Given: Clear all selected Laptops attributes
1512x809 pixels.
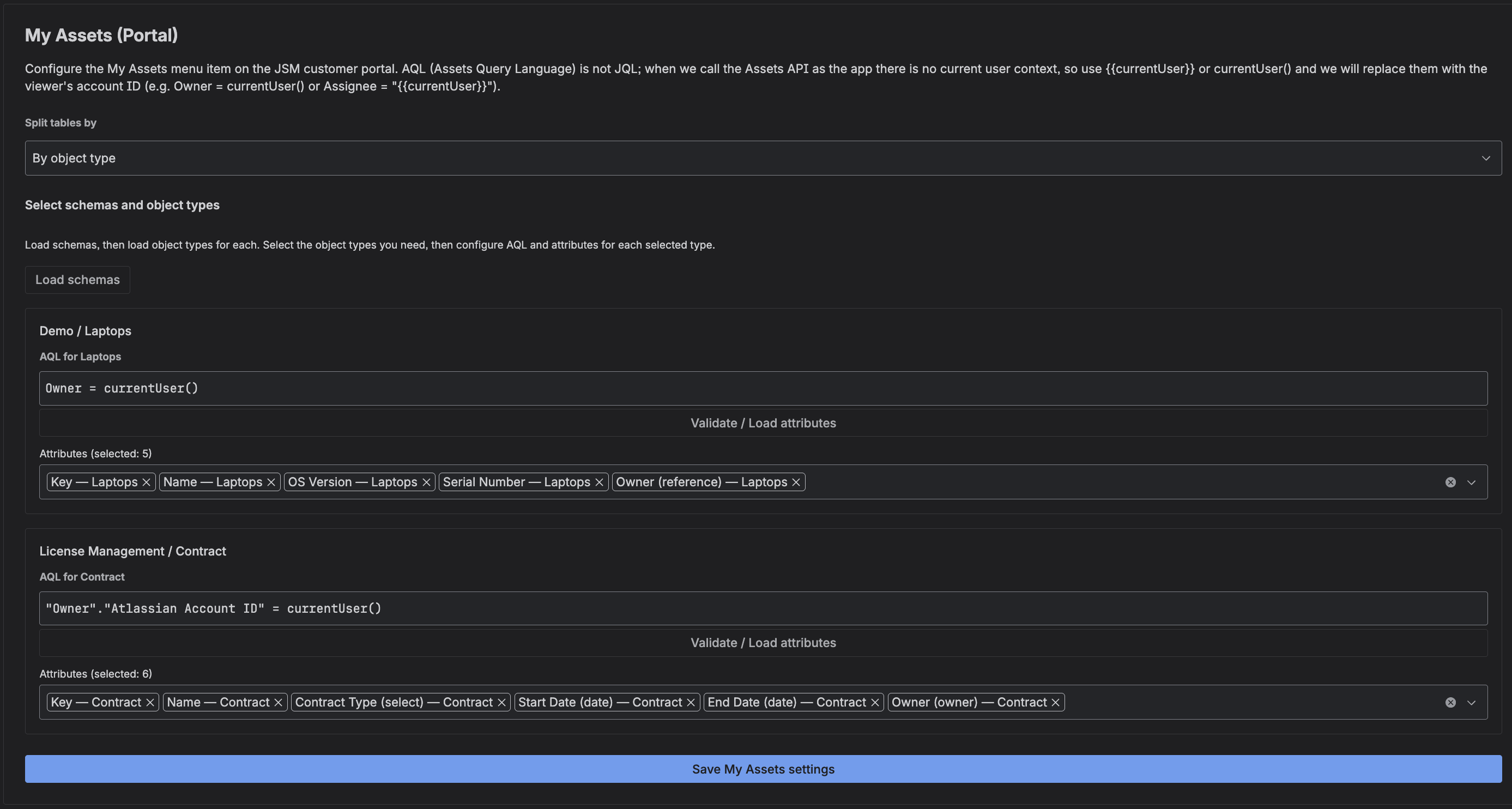Looking at the screenshot, I should (1450, 482).
